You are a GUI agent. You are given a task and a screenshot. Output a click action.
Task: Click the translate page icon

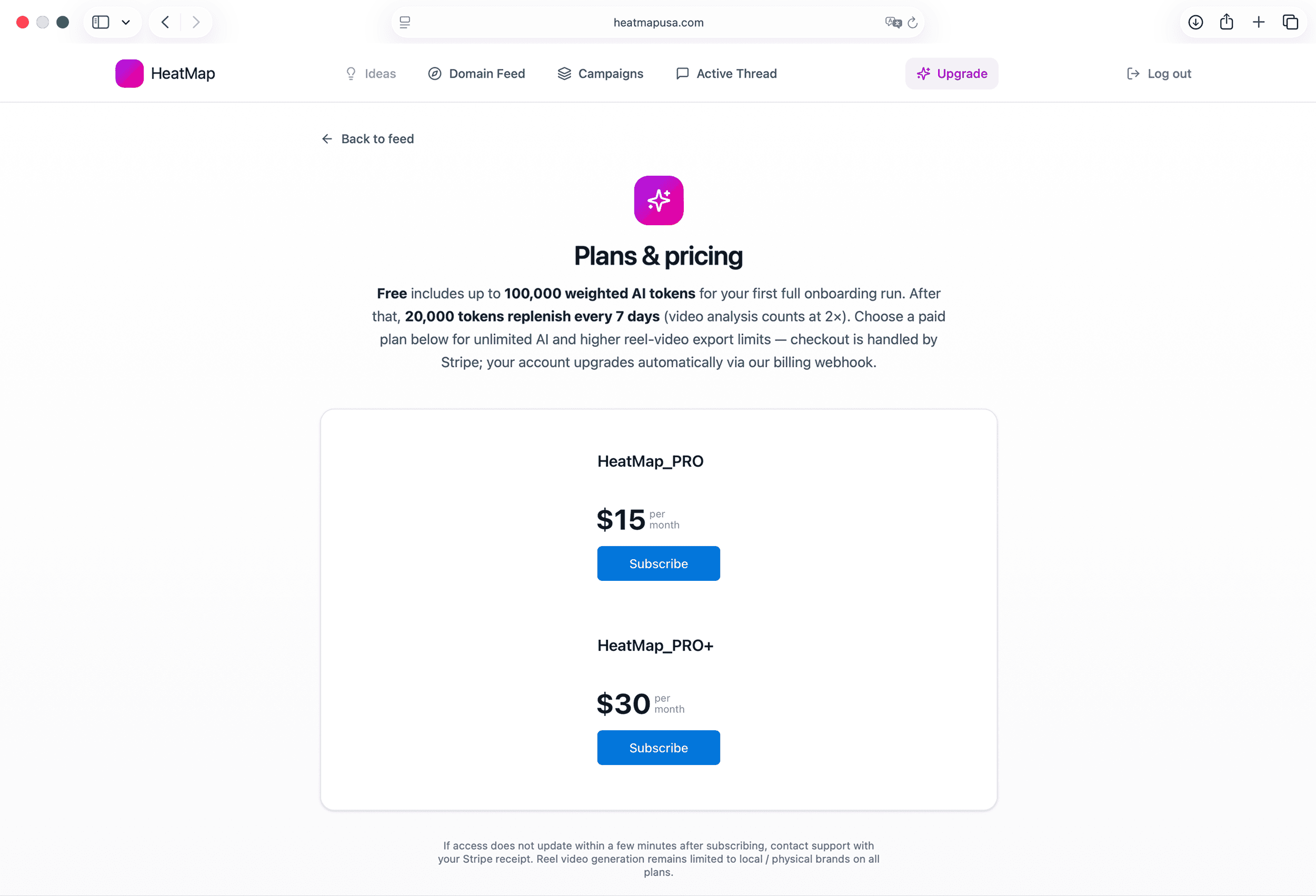pos(893,22)
